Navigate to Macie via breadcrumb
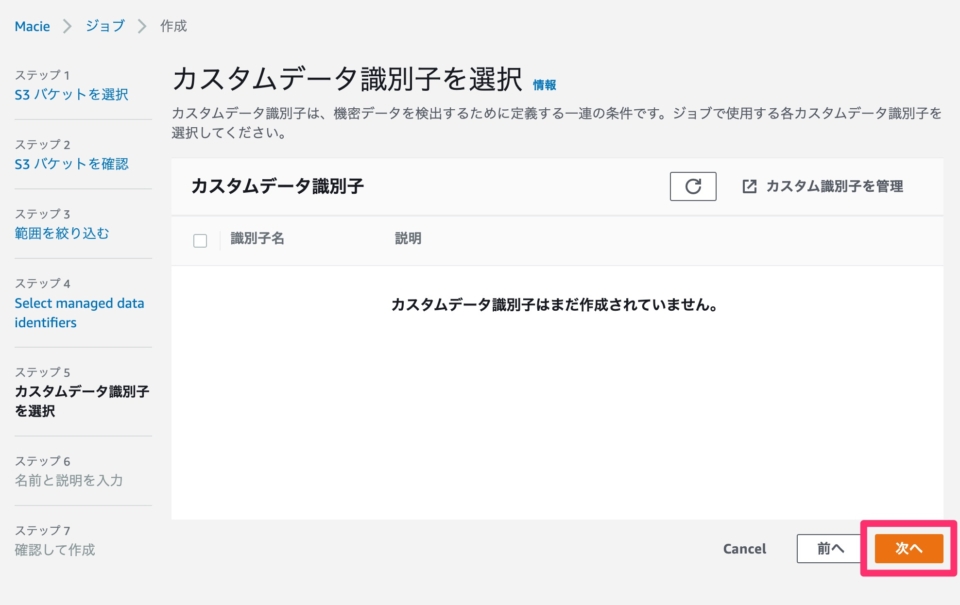 tap(31, 27)
